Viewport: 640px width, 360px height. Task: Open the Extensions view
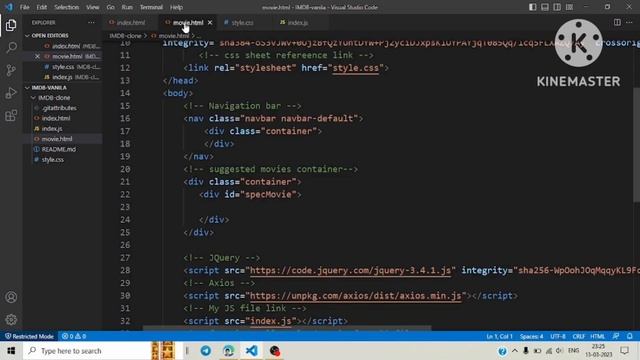pos(11,116)
